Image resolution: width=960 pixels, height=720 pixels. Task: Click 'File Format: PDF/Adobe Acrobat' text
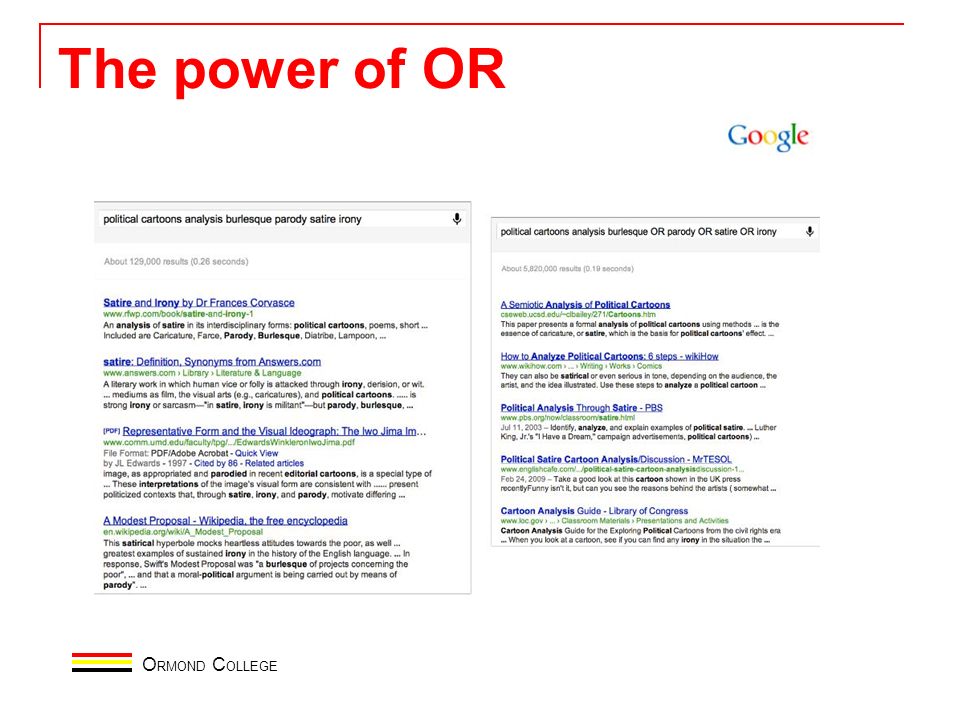point(165,453)
